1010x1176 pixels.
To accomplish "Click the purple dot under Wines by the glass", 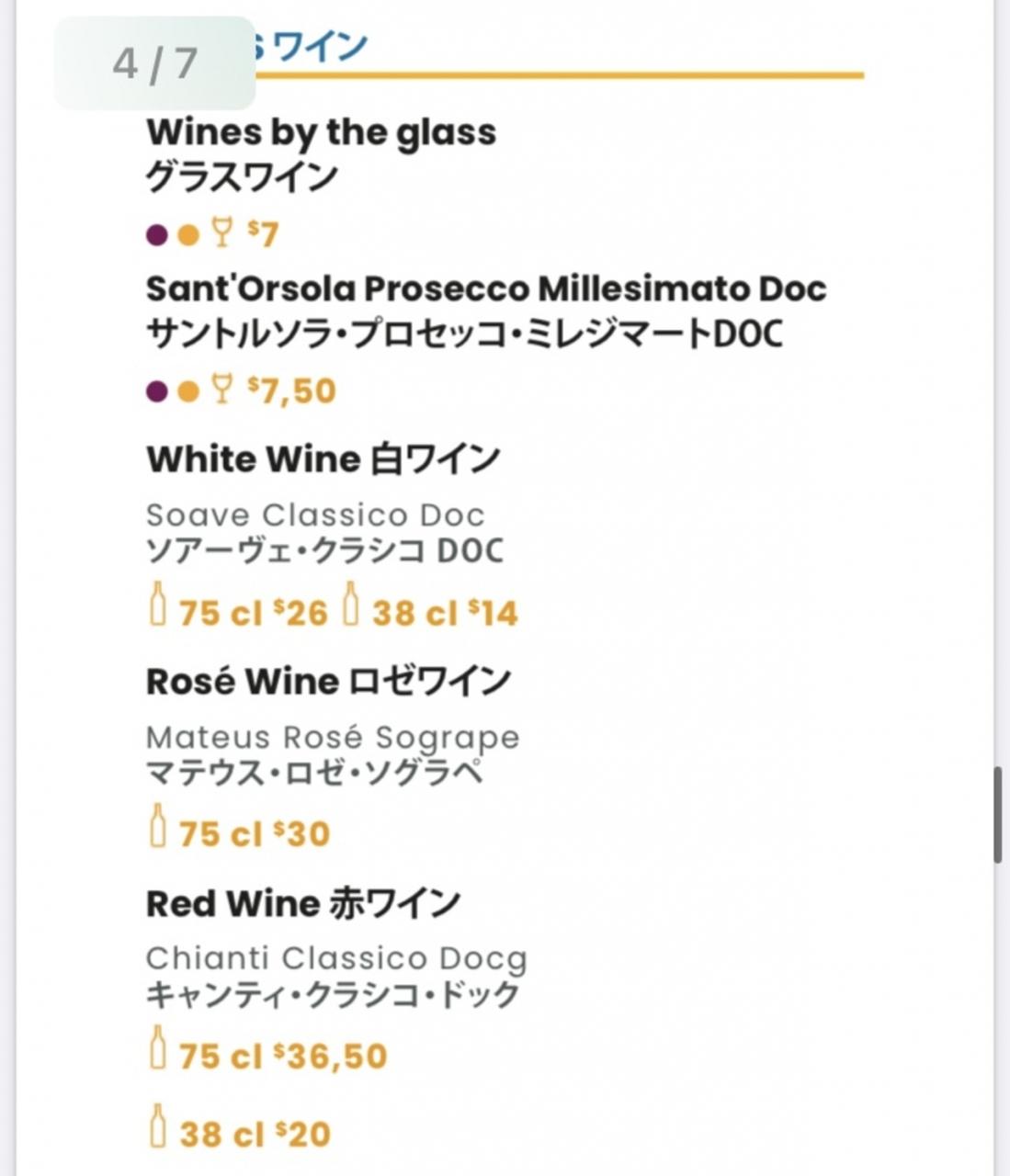I will tap(157, 236).
